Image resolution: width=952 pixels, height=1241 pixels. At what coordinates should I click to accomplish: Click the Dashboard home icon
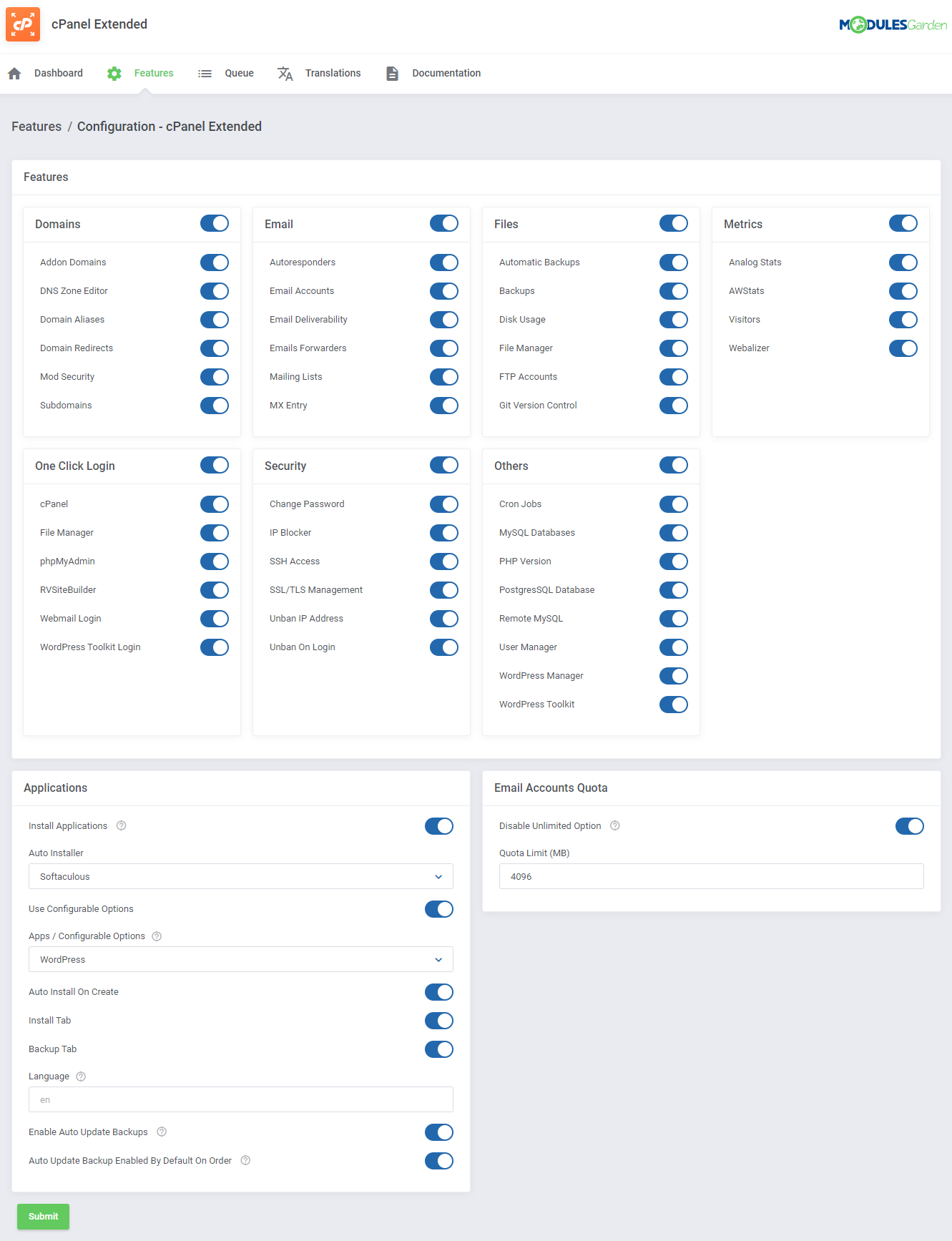click(x=14, y=73)
